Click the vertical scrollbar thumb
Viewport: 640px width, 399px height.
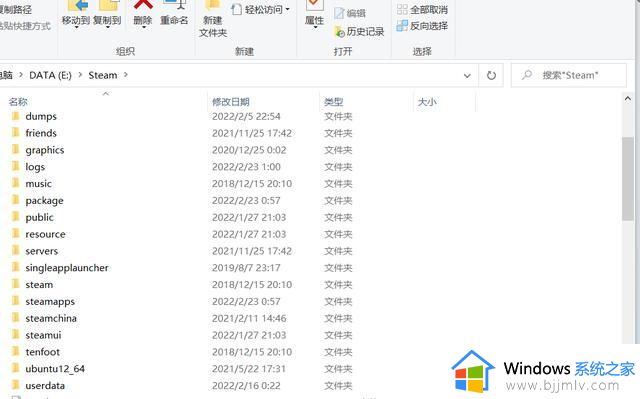click(x=628, y=179)
